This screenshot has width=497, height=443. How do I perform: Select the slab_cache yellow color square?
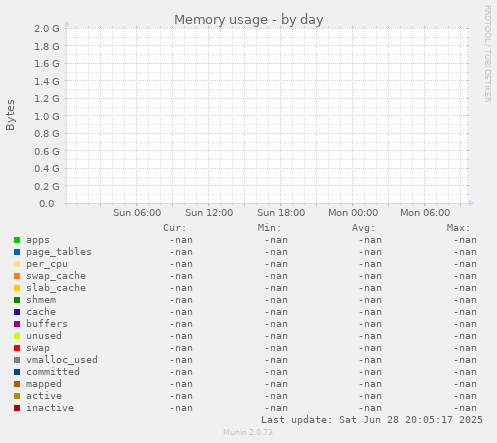point(17,288)
